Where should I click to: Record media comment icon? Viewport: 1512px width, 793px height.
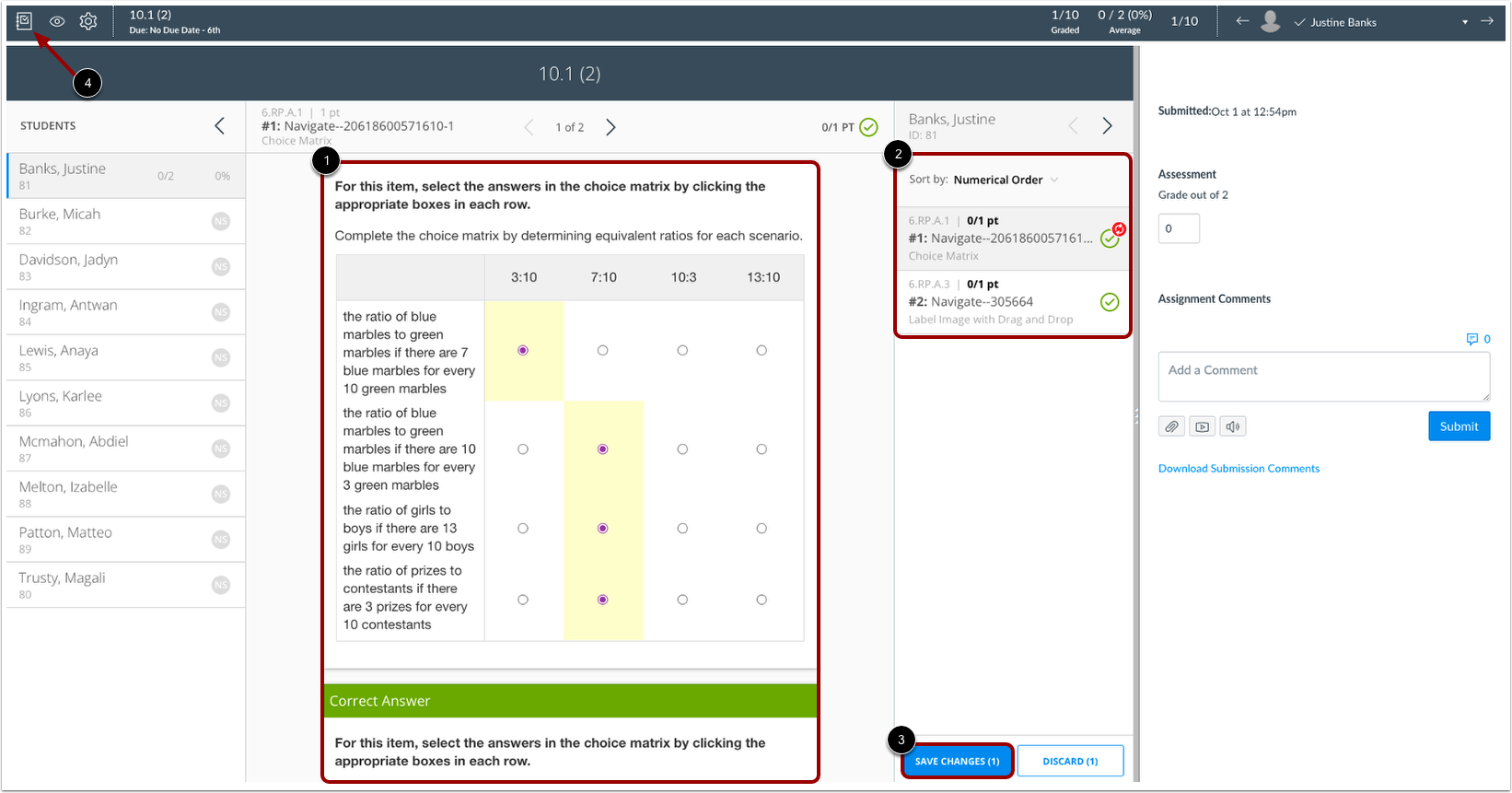point(1202,426)
